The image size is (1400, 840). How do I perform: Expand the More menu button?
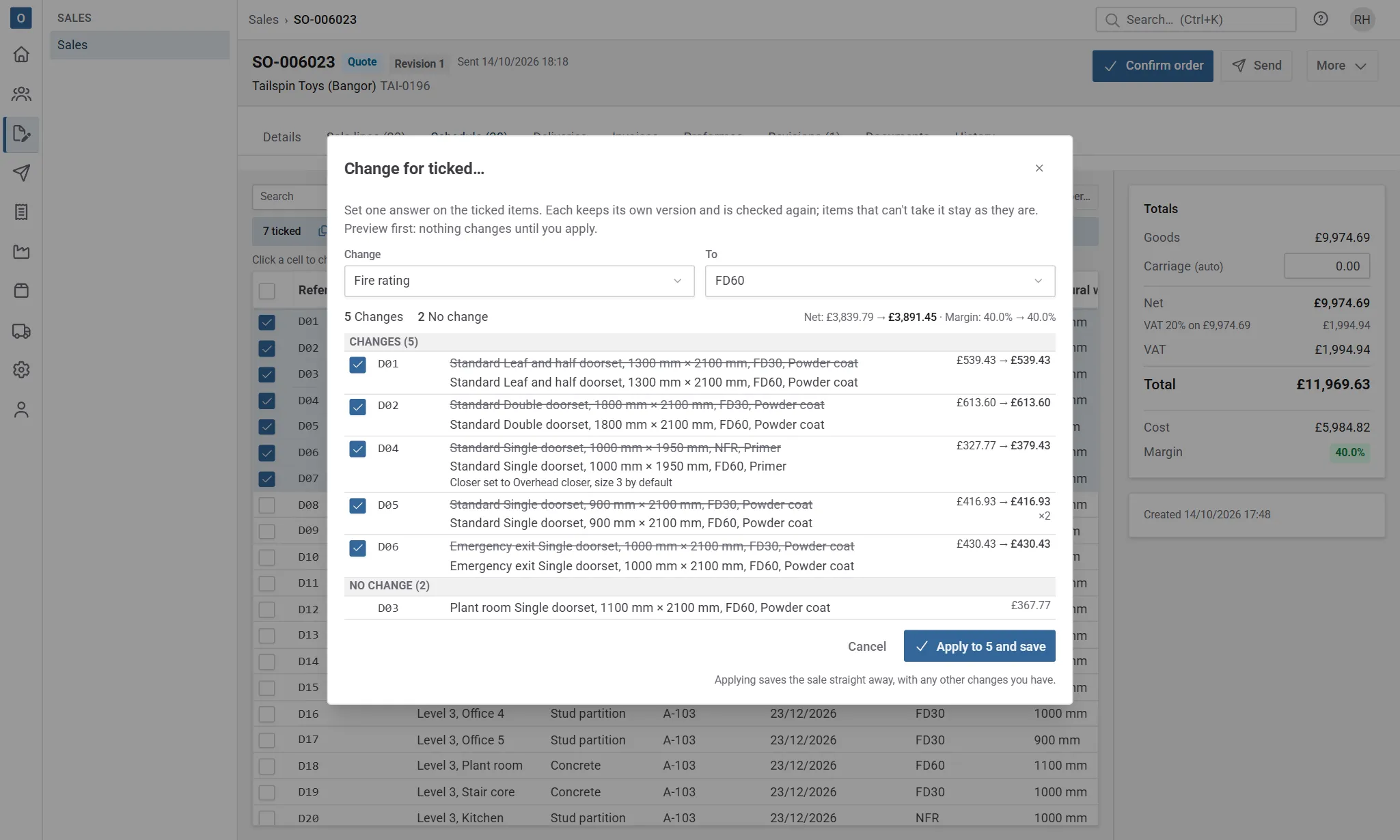coord(1341,66)
